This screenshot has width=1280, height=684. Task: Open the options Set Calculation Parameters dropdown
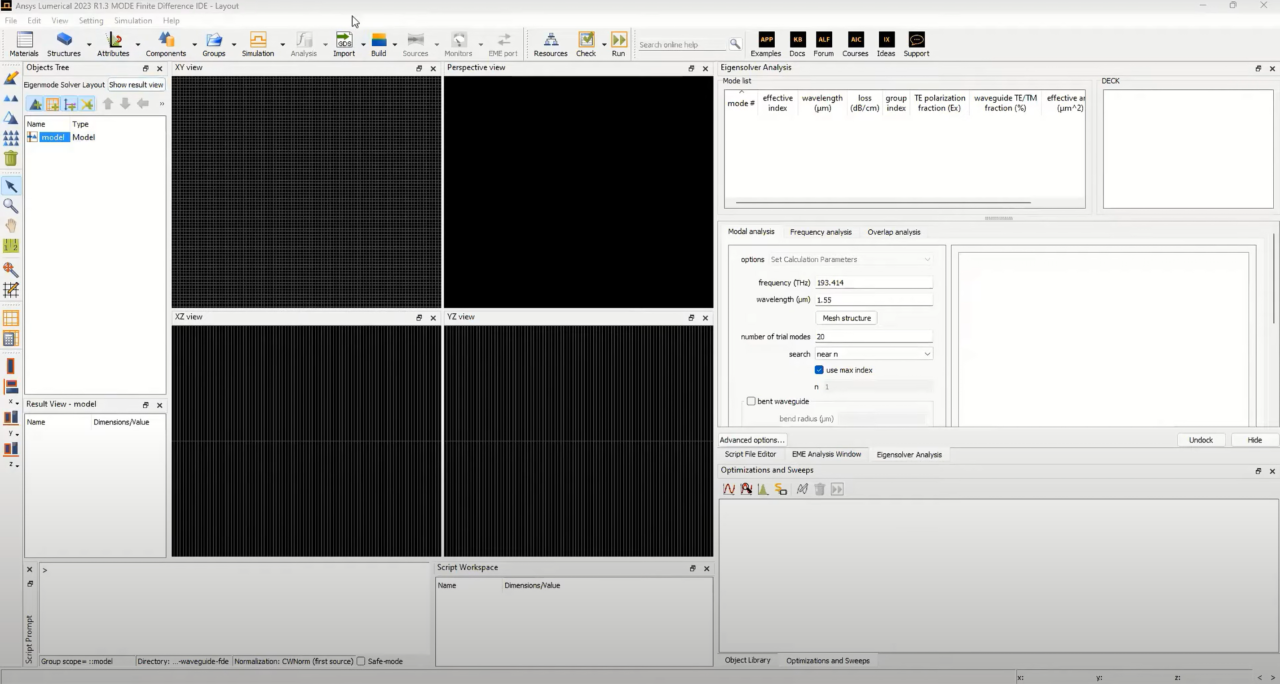[x=850, y=259]
